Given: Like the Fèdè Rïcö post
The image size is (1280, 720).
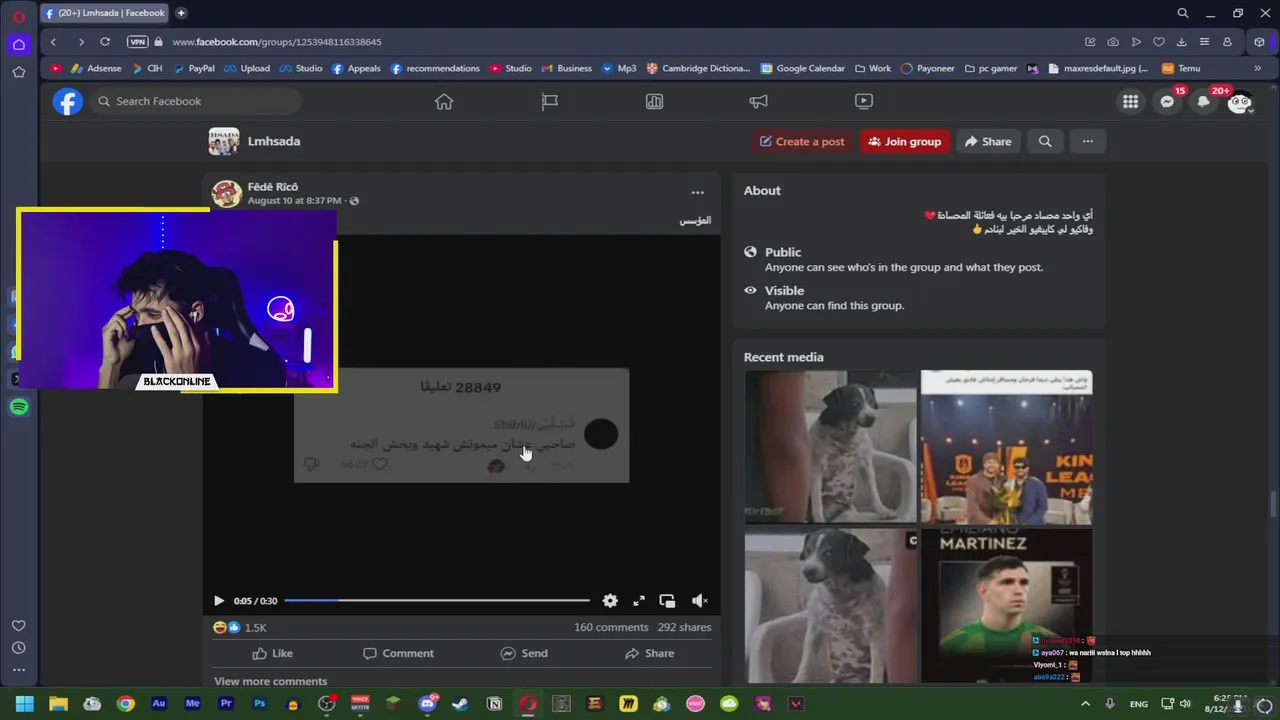Looking at the screenshot, I should click(272, 653).
